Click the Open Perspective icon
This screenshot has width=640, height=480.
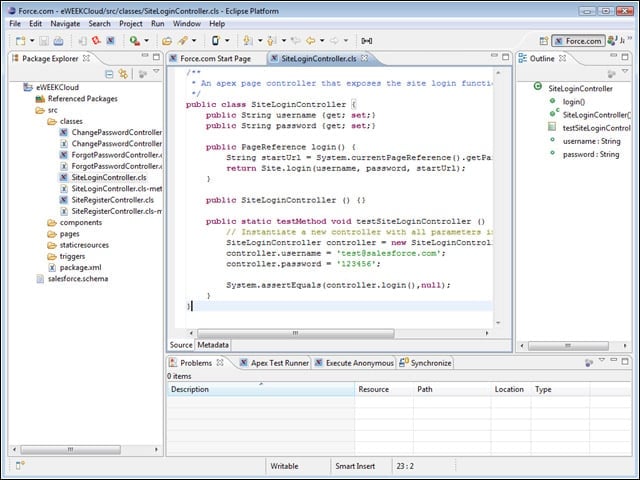(544, 41)
